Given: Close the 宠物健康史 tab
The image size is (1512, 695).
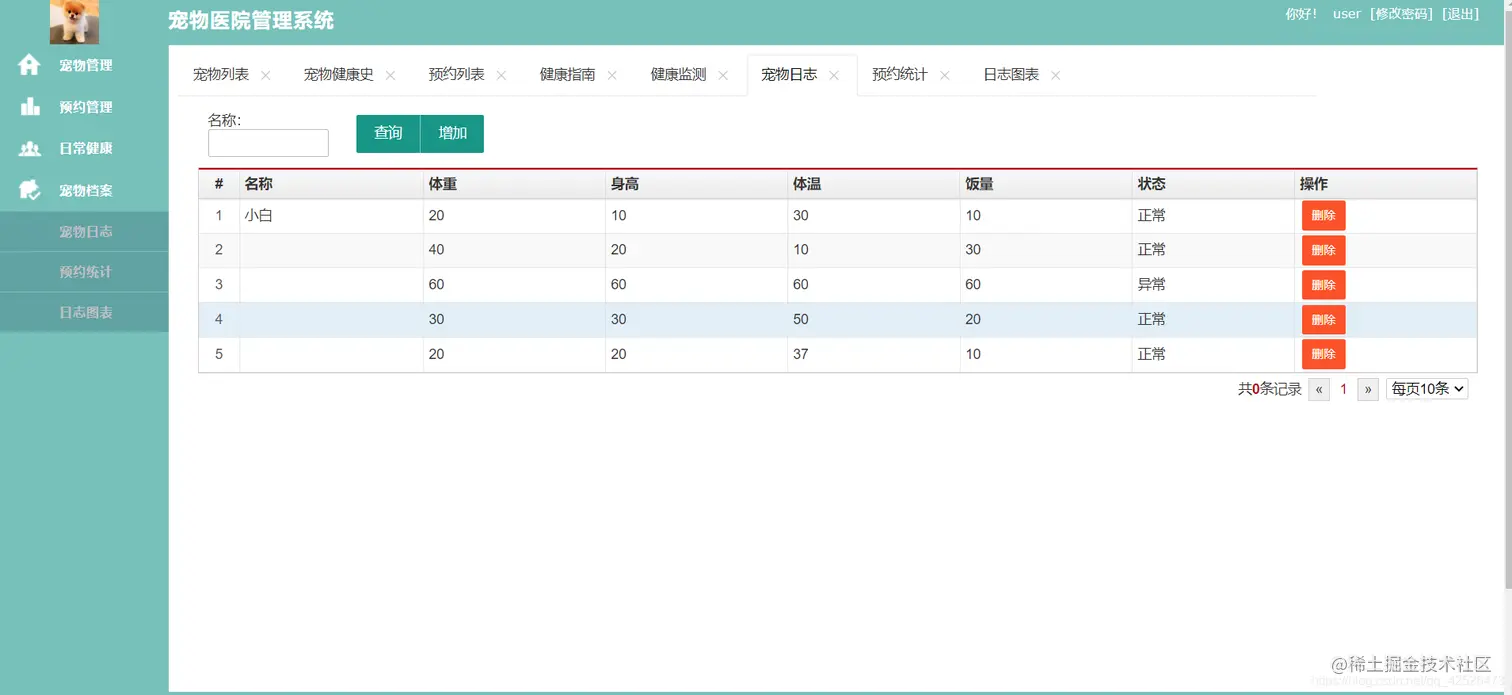Looking at the screenshot, I should [390, 75].
